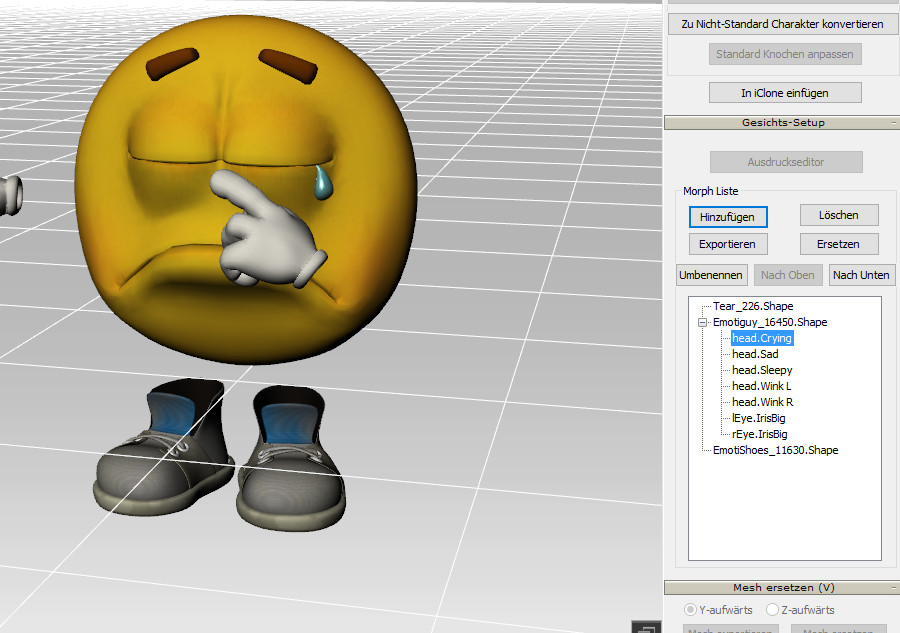Click Zu Nicht-Standard Charakter konvertieren button
This screenshot has width=900, height=633.
[782, 24]
